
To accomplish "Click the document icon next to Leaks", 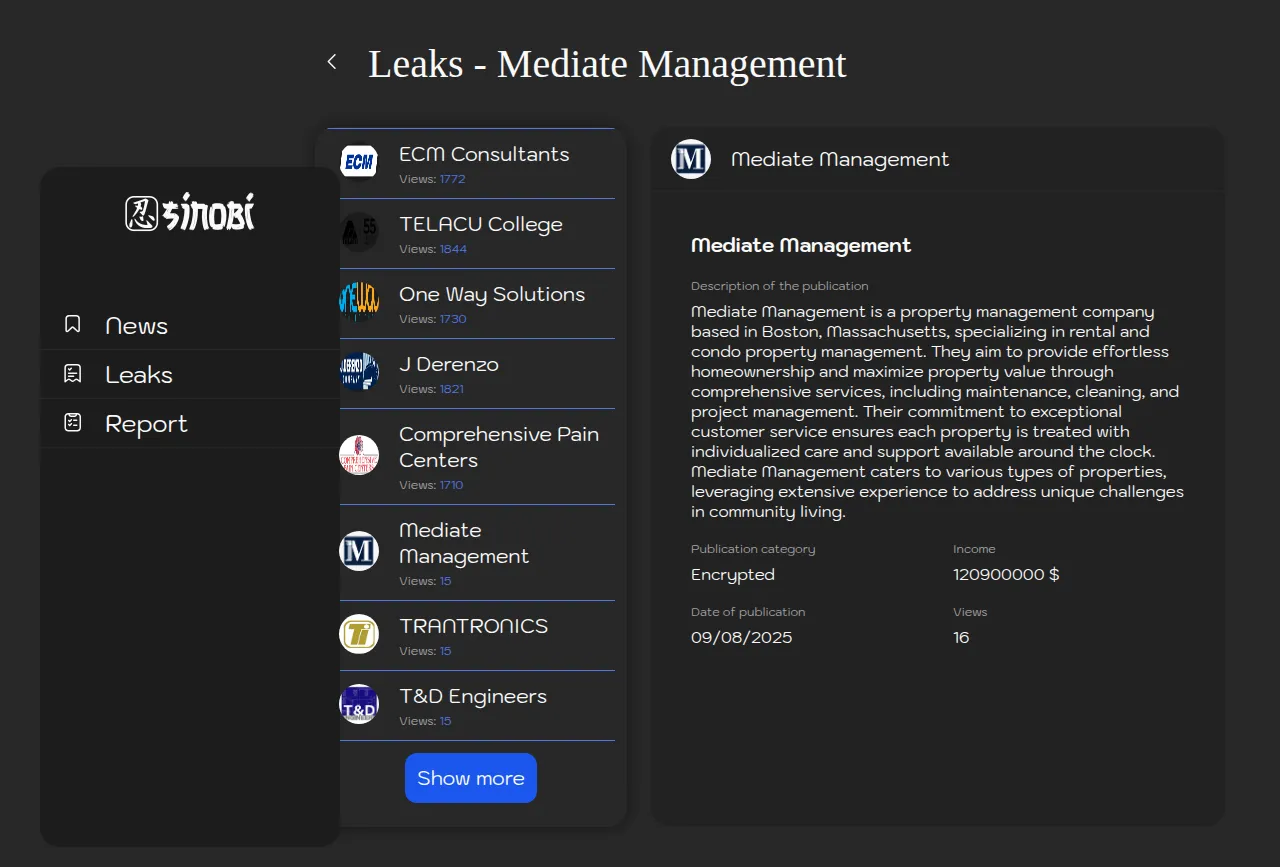I will click(x=72, y=374).
